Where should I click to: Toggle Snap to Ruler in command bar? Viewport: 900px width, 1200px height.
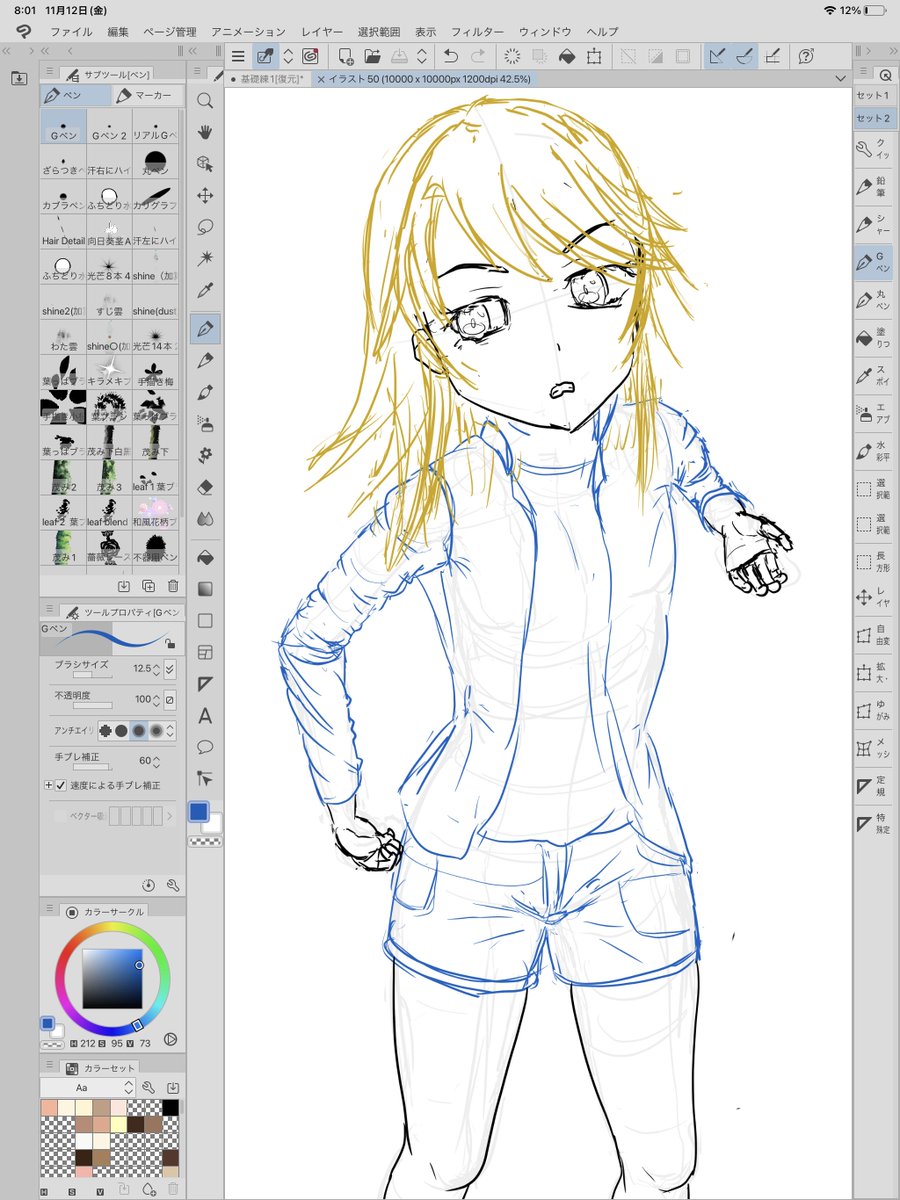point(716,57)
